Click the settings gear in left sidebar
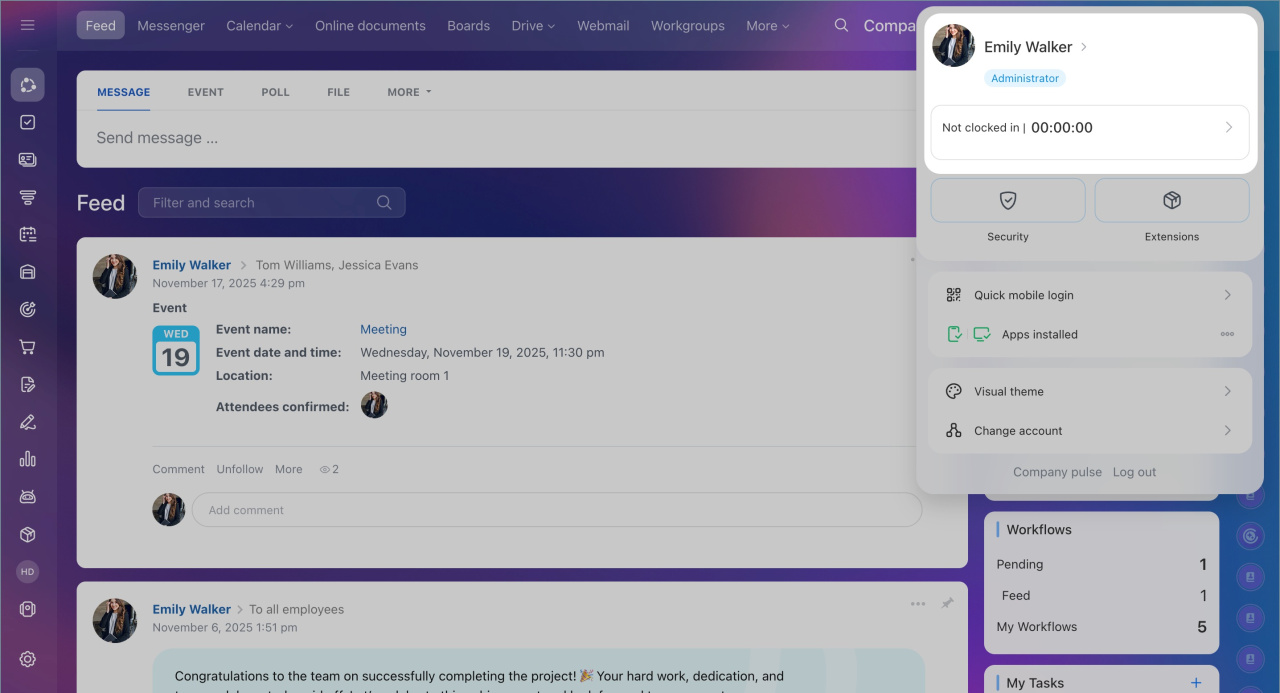Screen dimensions: 1280x693 28,659
